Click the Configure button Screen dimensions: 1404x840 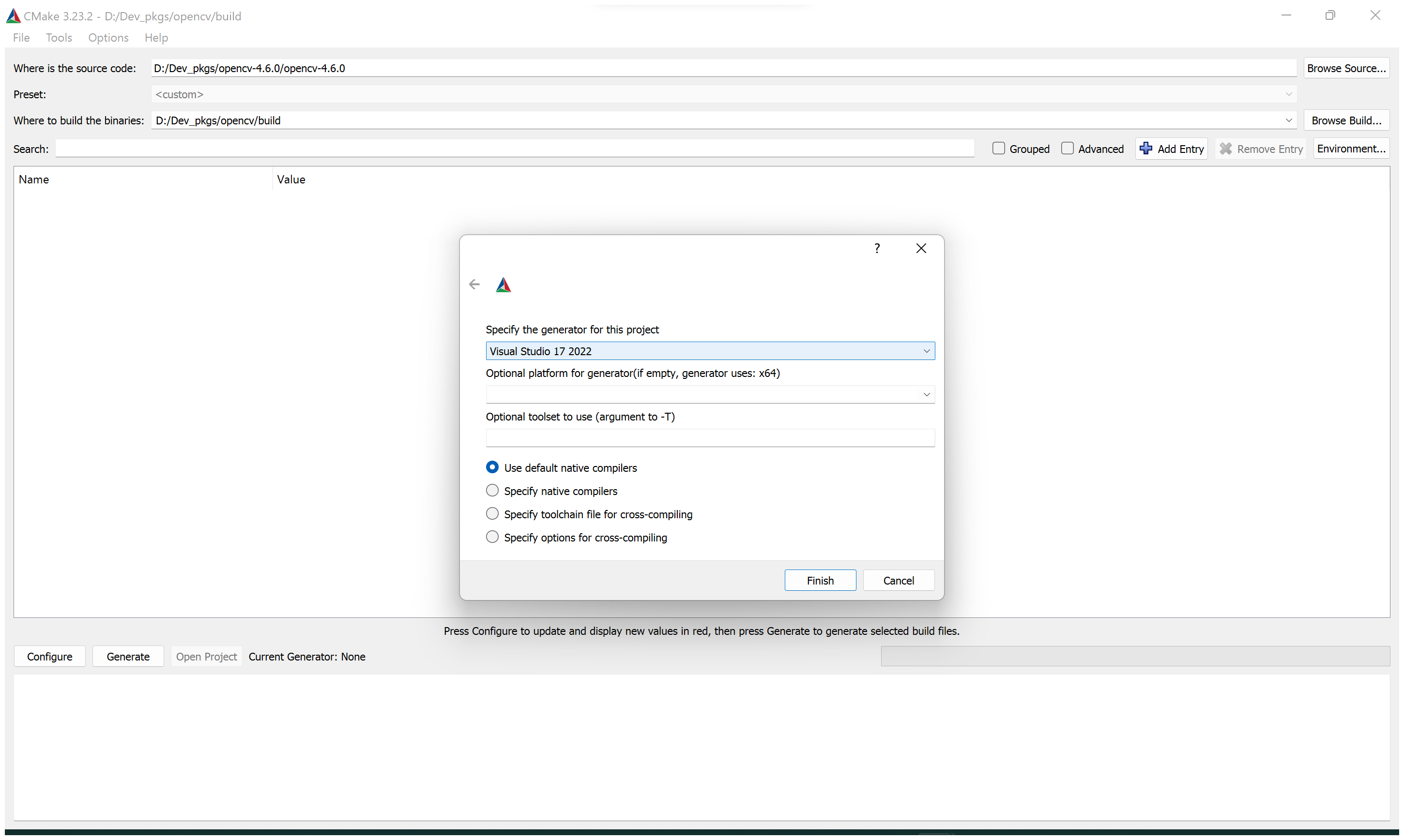click(50, 657)
